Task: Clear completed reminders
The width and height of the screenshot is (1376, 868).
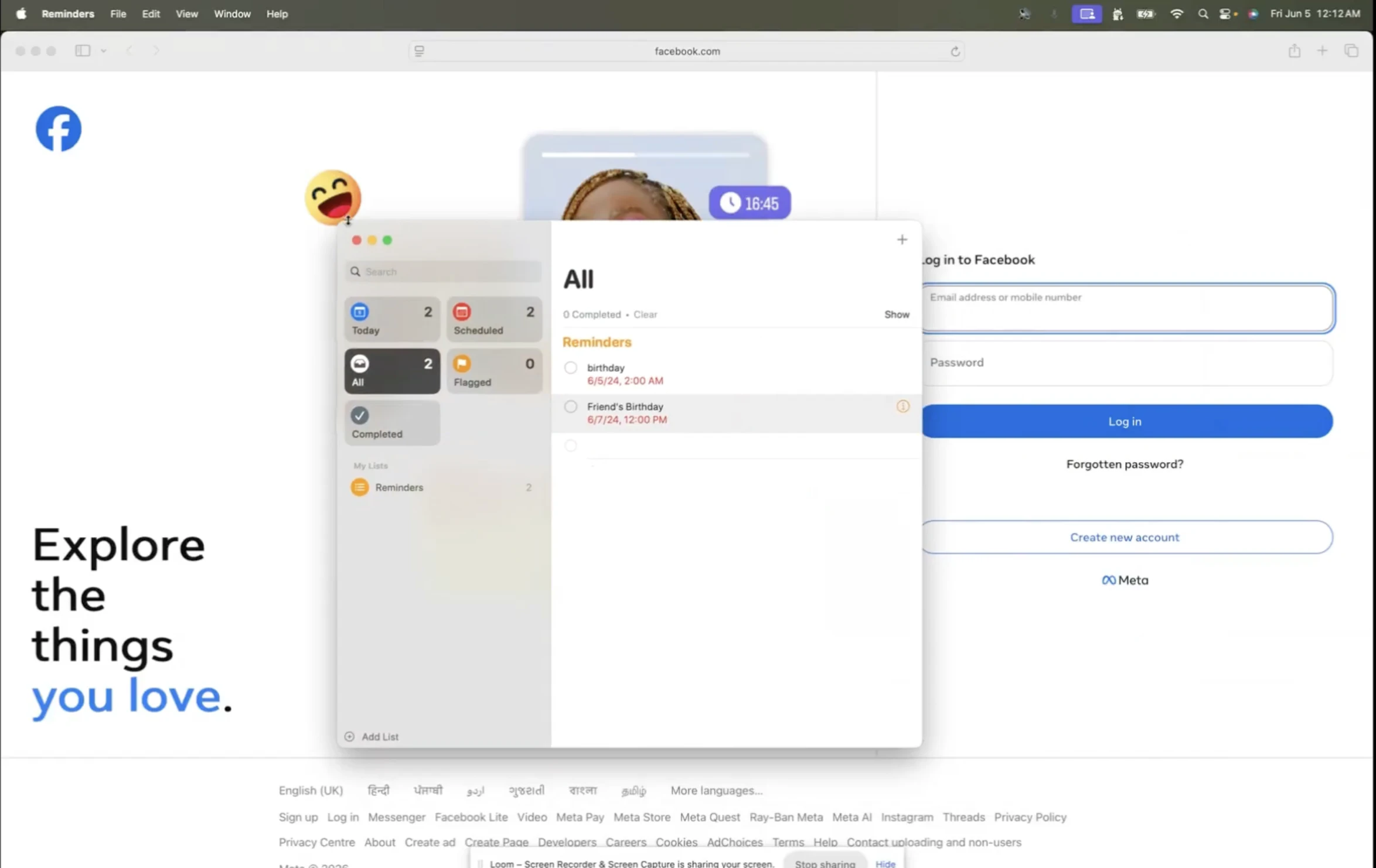Action: pyautogui.click(x=645, y=315)
